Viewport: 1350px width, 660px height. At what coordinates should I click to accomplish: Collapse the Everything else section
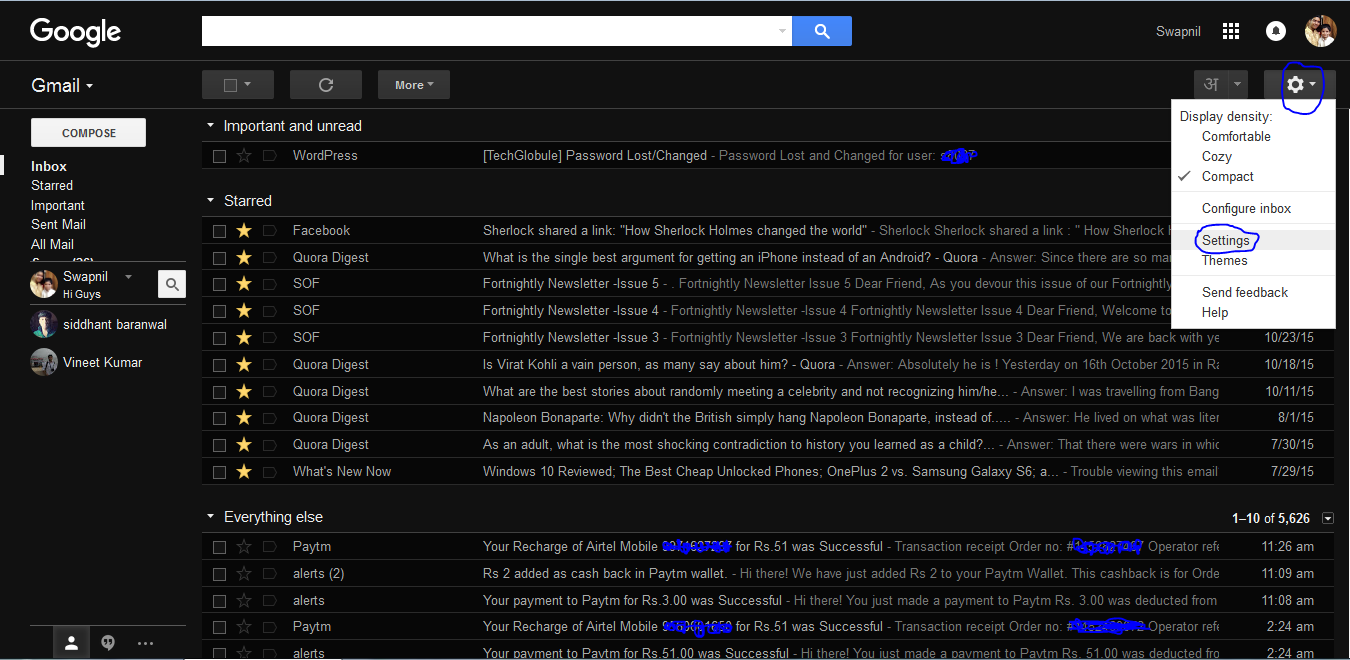coord(210,517)
